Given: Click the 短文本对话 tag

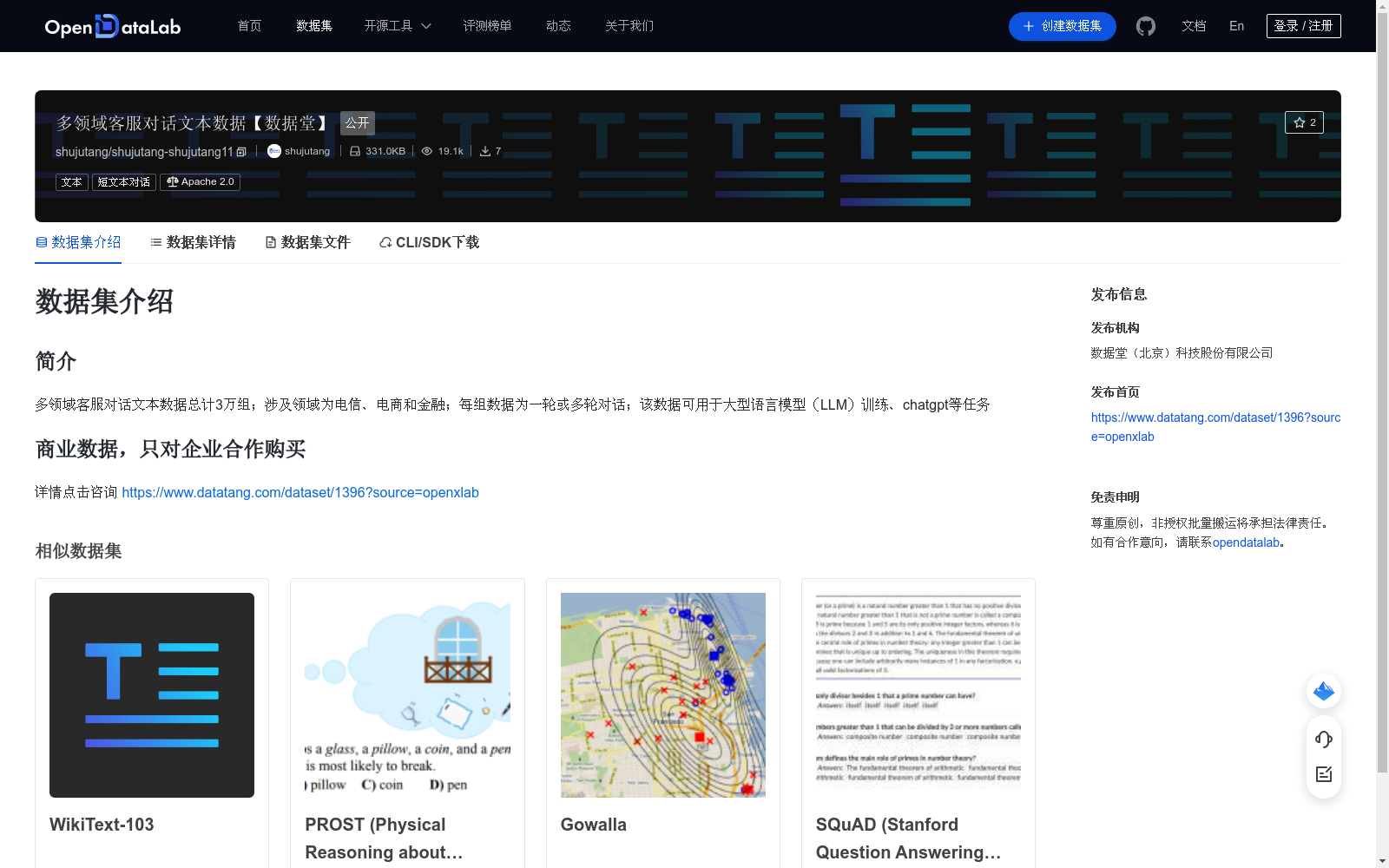Looking at the screenshot, I should (x=124, y=181).
